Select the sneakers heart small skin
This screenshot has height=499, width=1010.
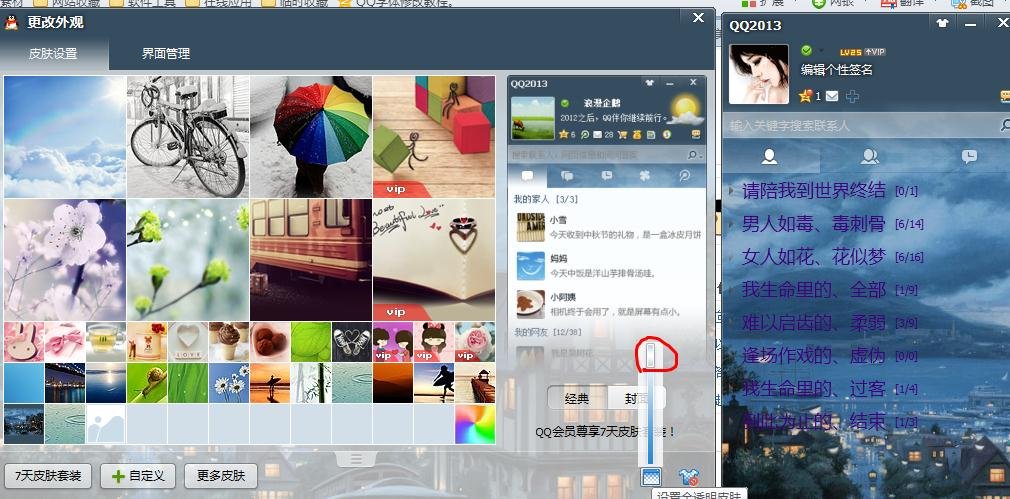coord(352,342)
